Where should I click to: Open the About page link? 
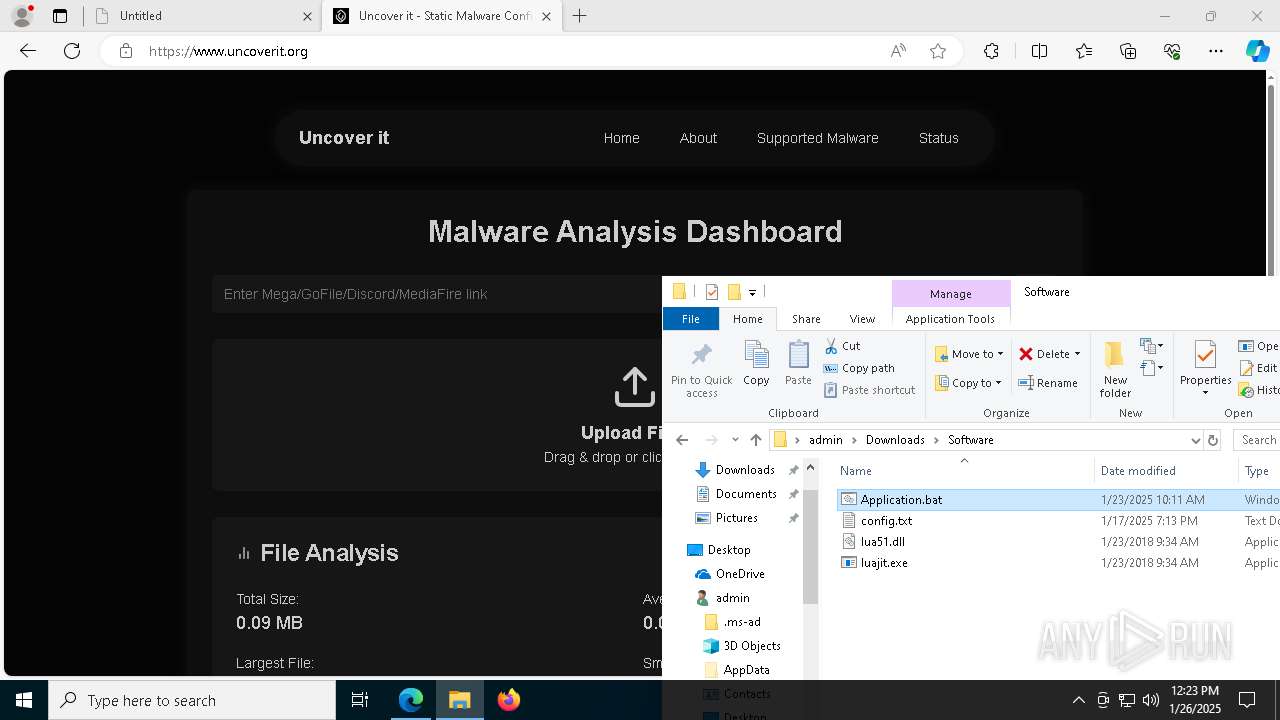coord(698,138)
